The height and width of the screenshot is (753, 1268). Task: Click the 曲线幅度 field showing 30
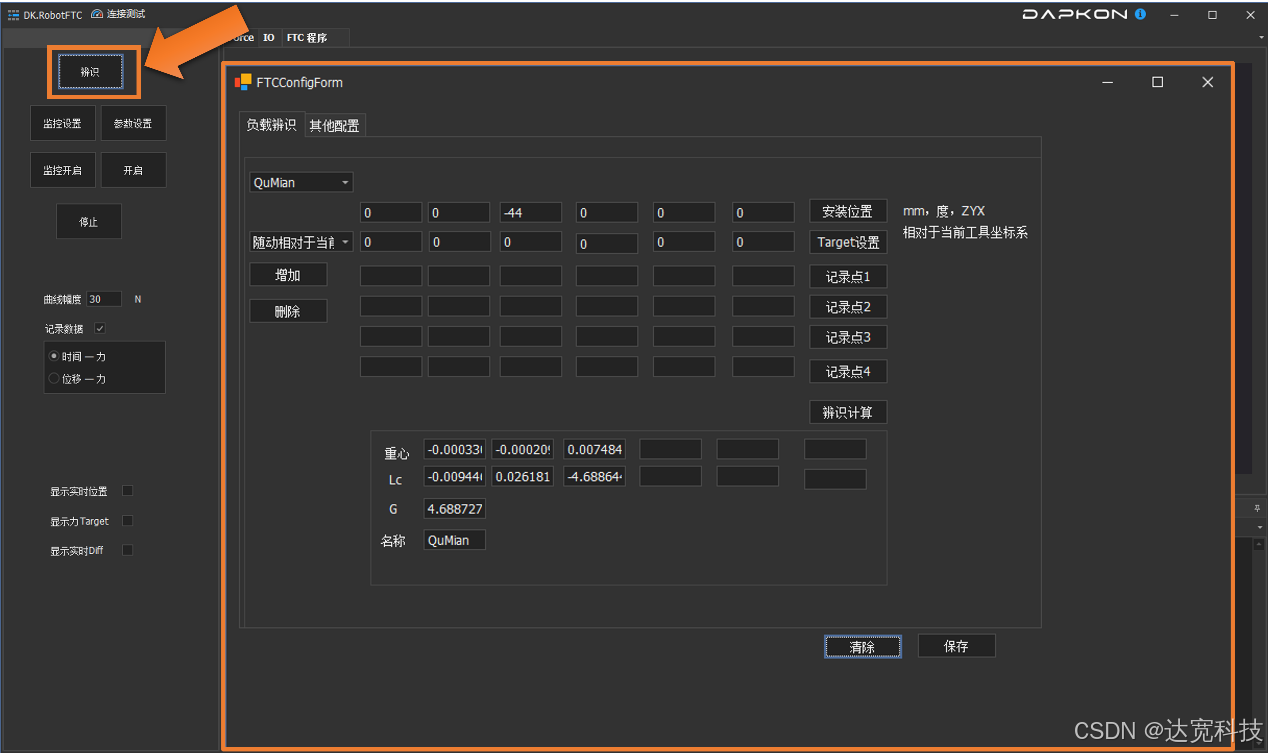[104, 299]
